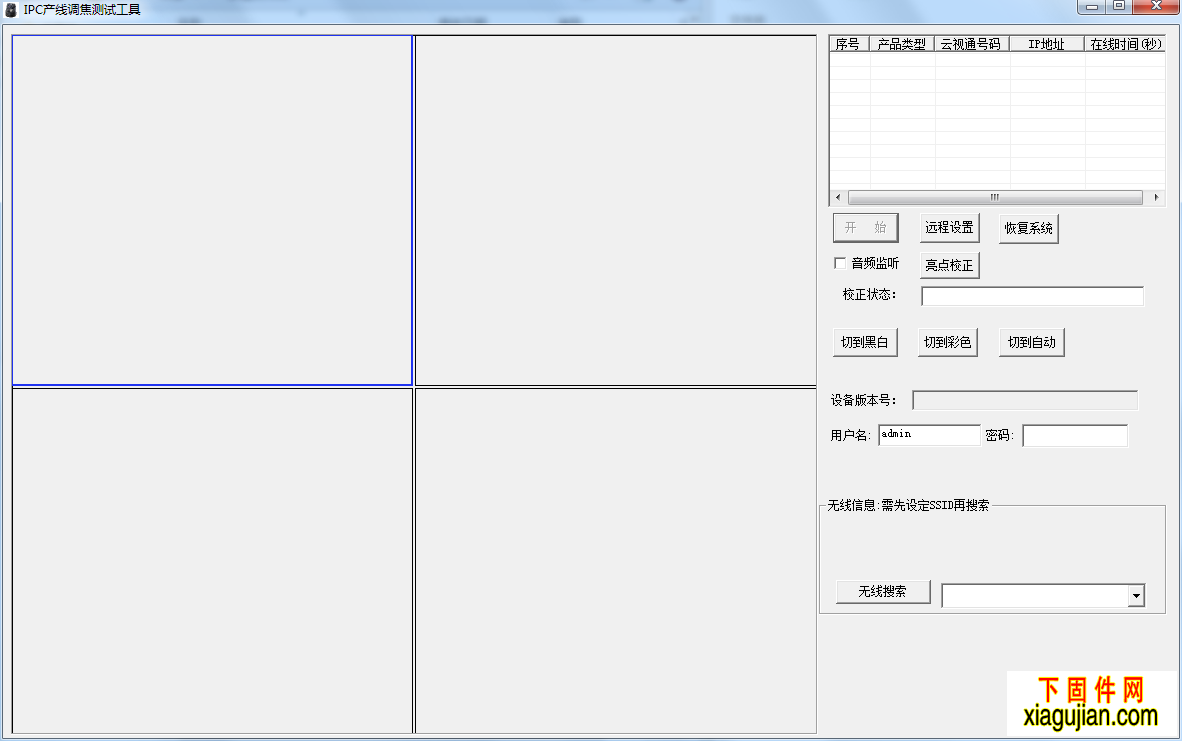Click the 亮点校正 button
Screen dimensions: 1182x741
(x=949, y=265)
